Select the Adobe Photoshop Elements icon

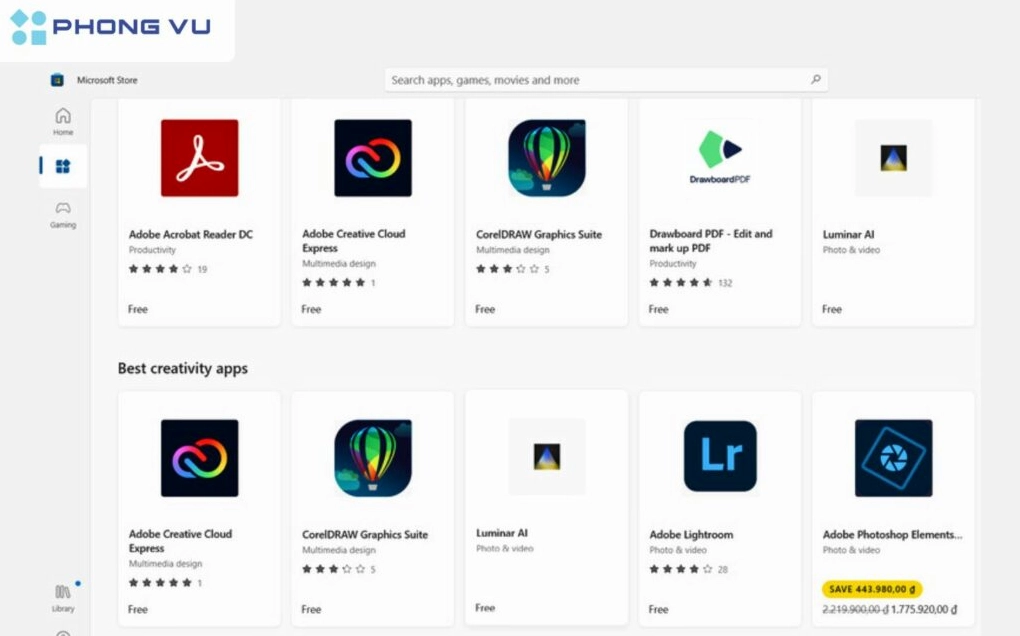[893, 458]
